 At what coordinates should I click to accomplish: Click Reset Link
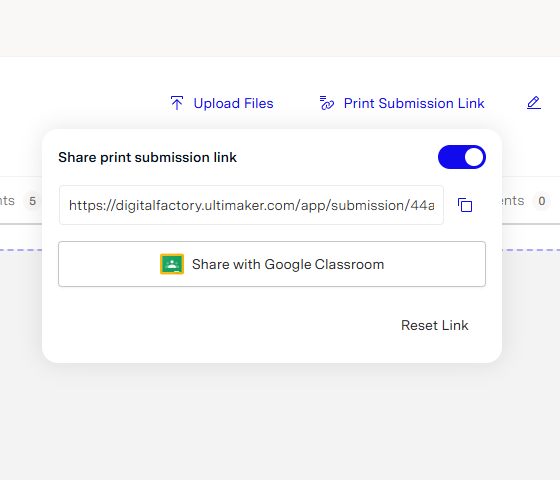pyautogui.click(x=434, y=325)
